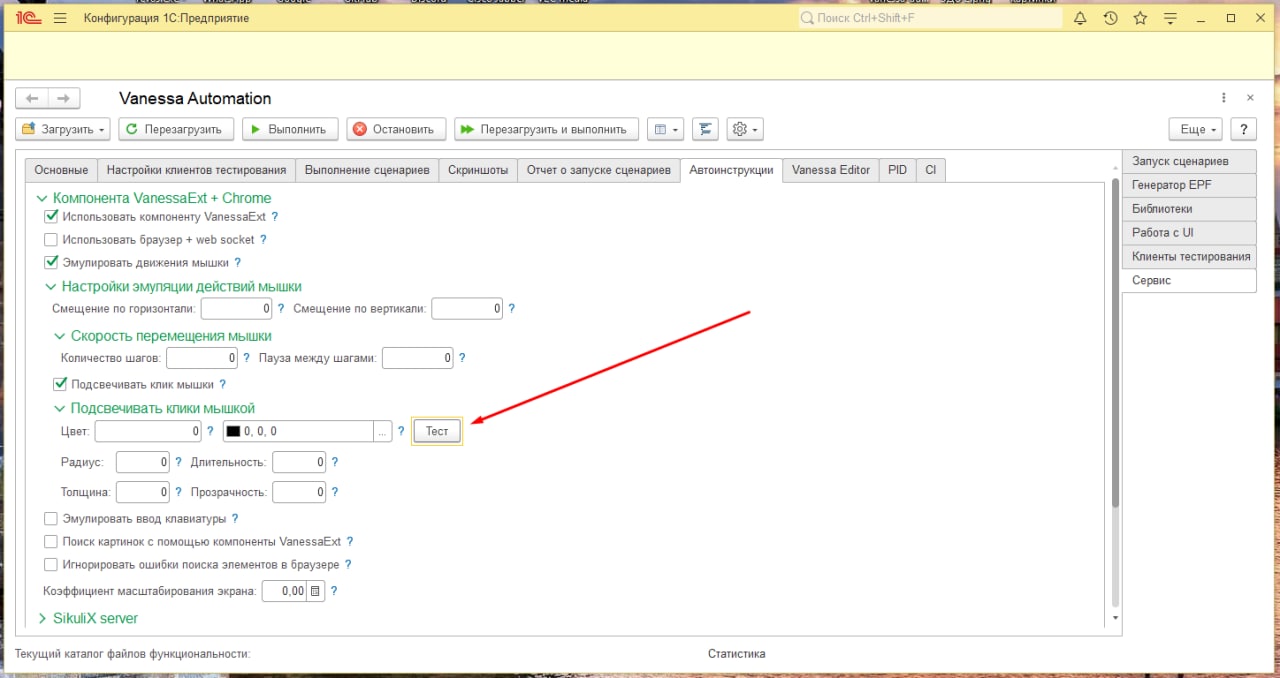The image size is (1280, 678).
Task: Show help for Смещение по горизонтали
Action: pyautogui.click(x=281, y=309)
